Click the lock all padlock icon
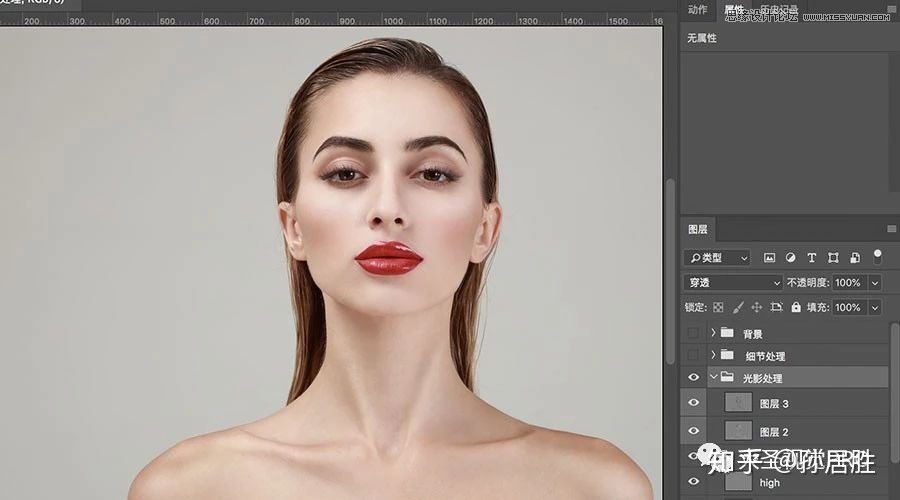Image resolution: width=900 pixels, height=500 pixels. point(796,308)
